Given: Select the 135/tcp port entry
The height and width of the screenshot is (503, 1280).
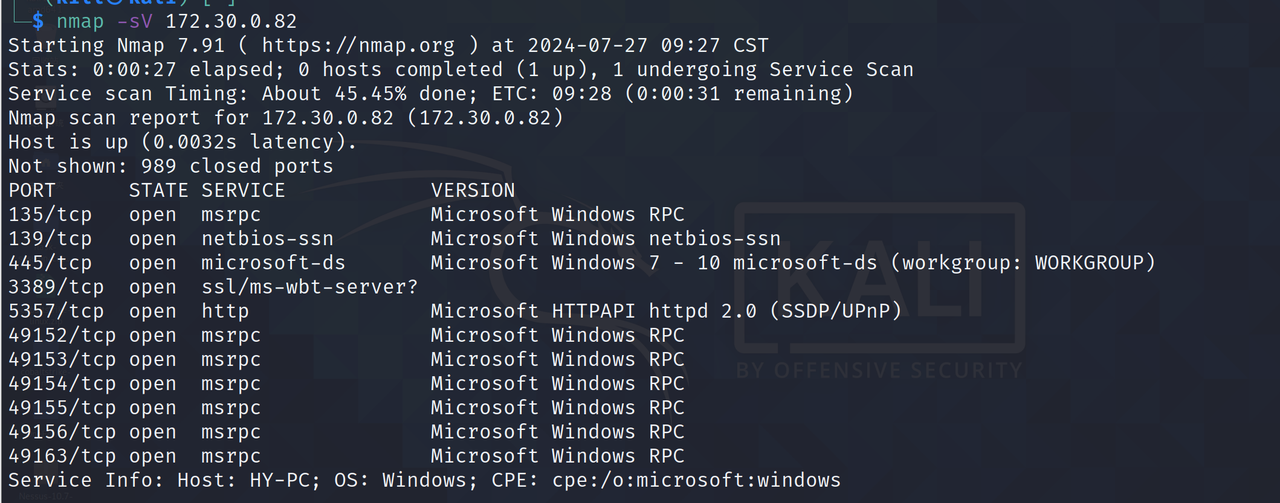Looking at the screenshot, I should pyautogui.click(x=50, y=214).
